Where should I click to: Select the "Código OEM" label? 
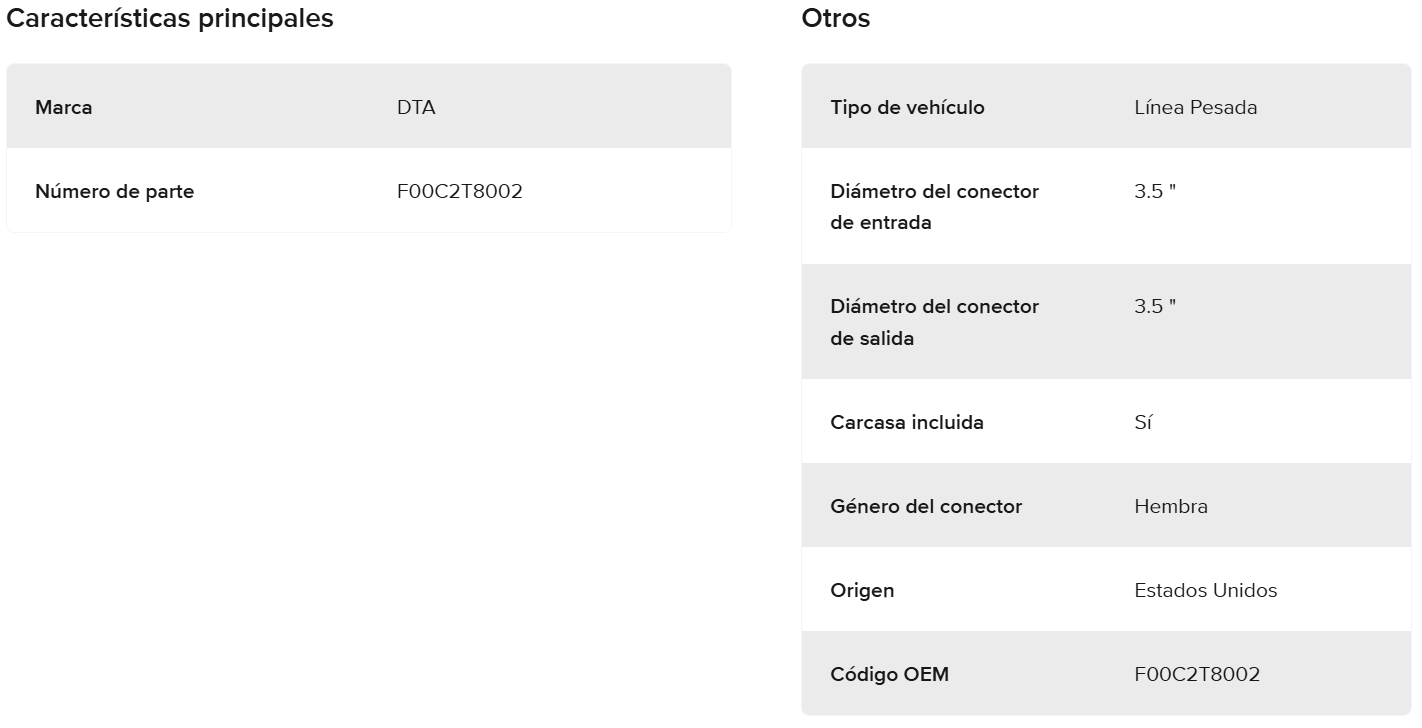pos(889,674)
